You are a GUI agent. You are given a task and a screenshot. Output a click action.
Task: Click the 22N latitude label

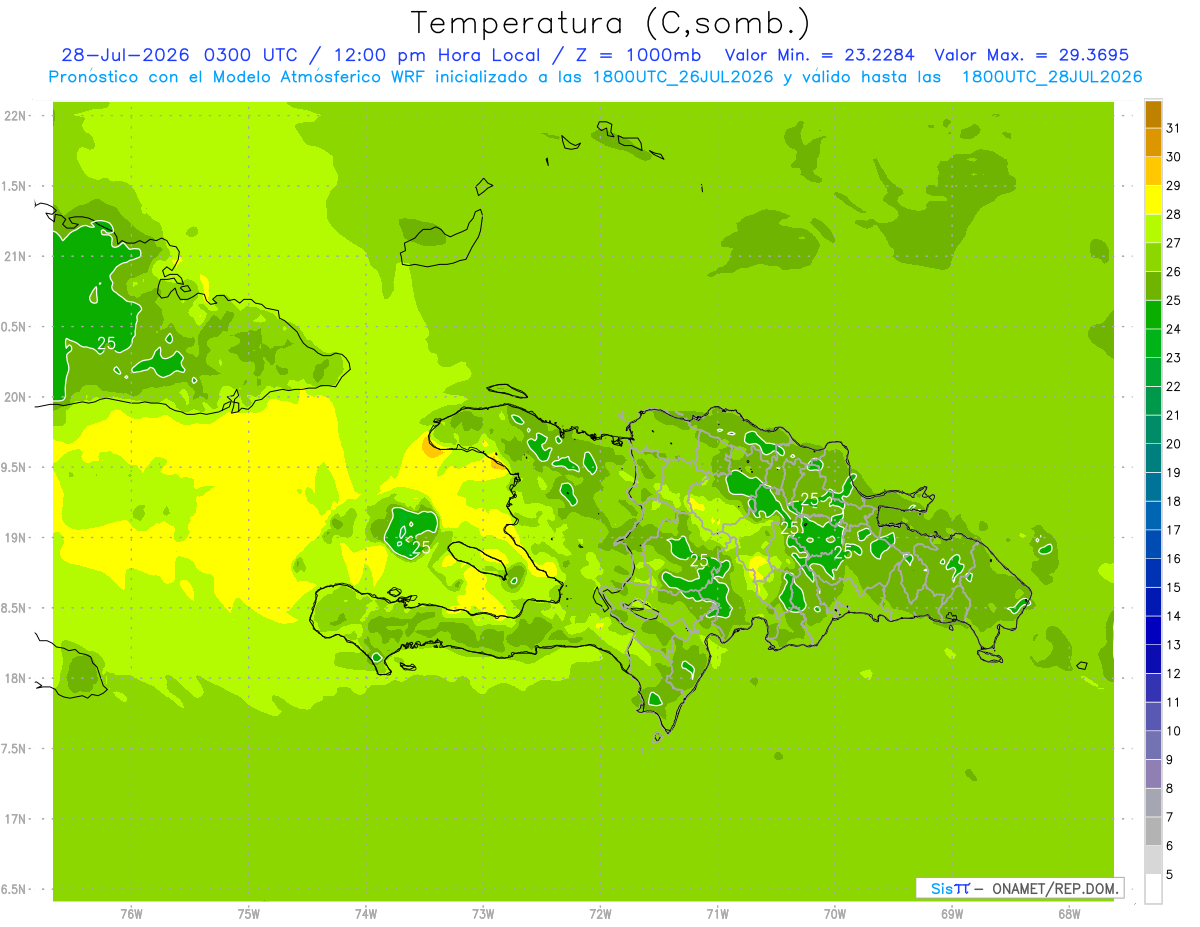click(x=16, y=116)
